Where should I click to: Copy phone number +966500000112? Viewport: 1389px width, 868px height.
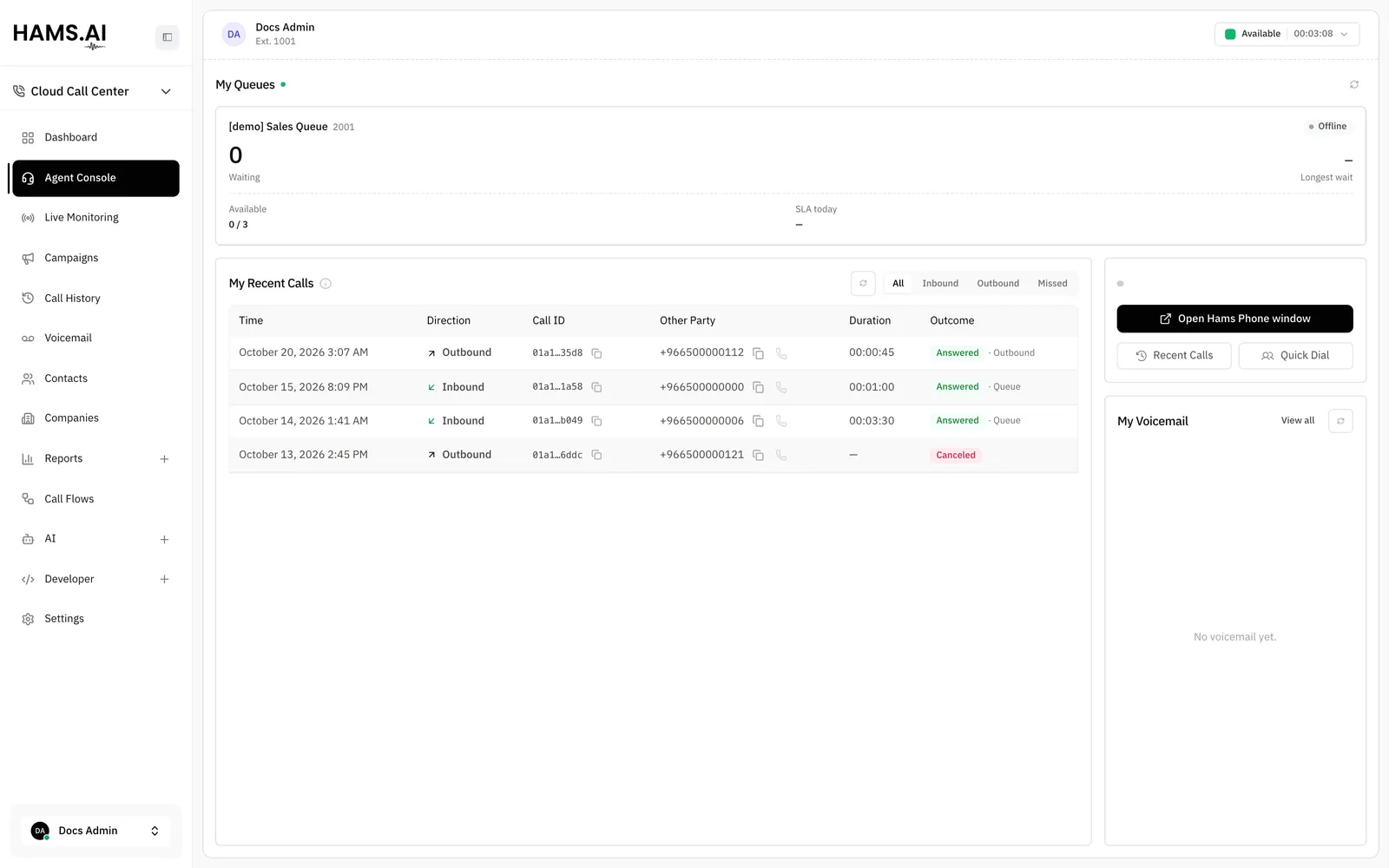[758, 353]
